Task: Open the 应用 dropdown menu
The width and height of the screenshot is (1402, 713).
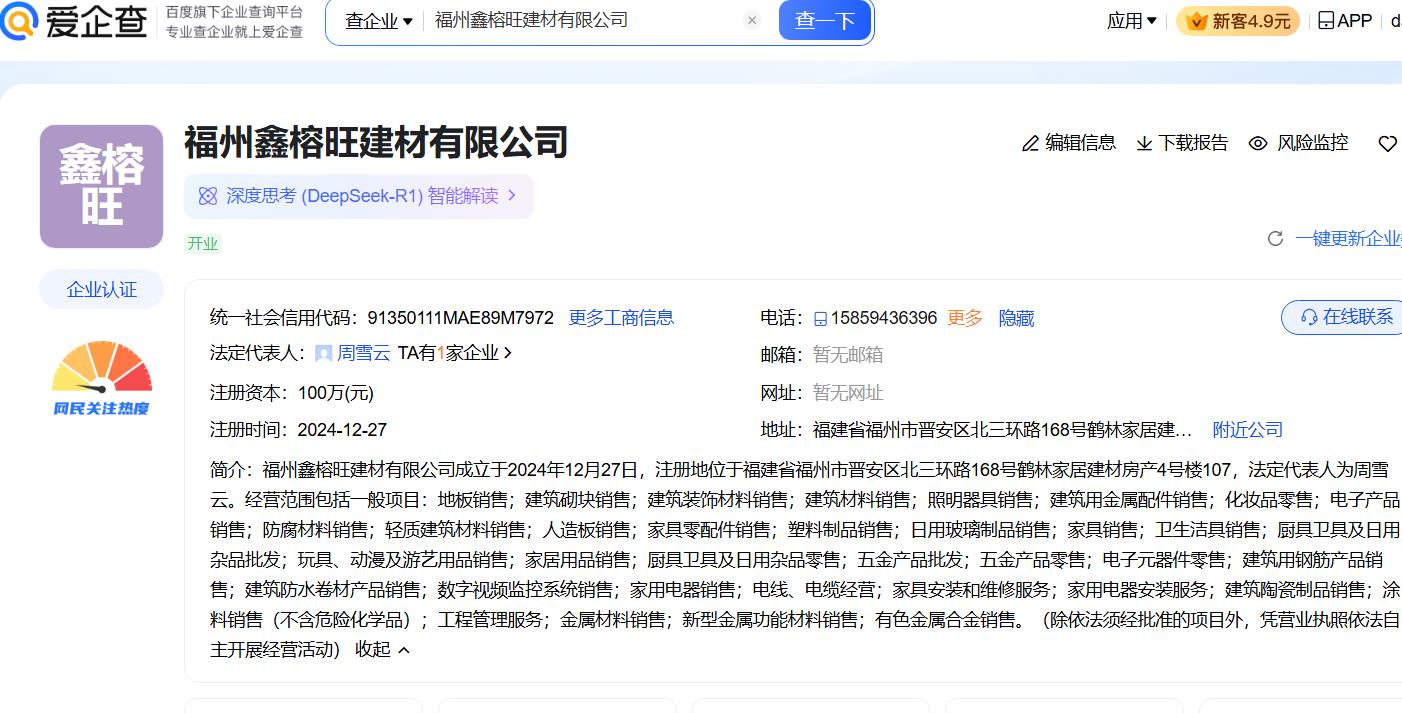Action: [x=1131, y=21]
